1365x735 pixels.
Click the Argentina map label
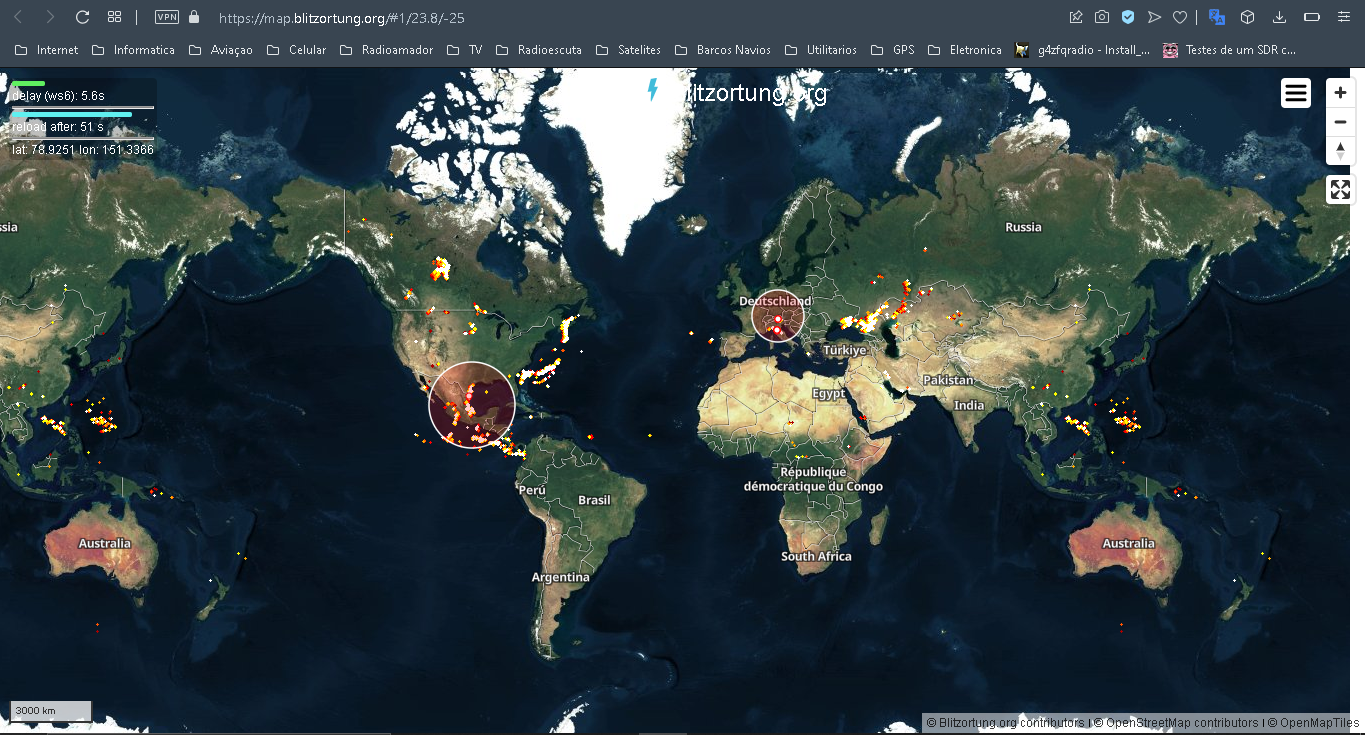[560, 577]
